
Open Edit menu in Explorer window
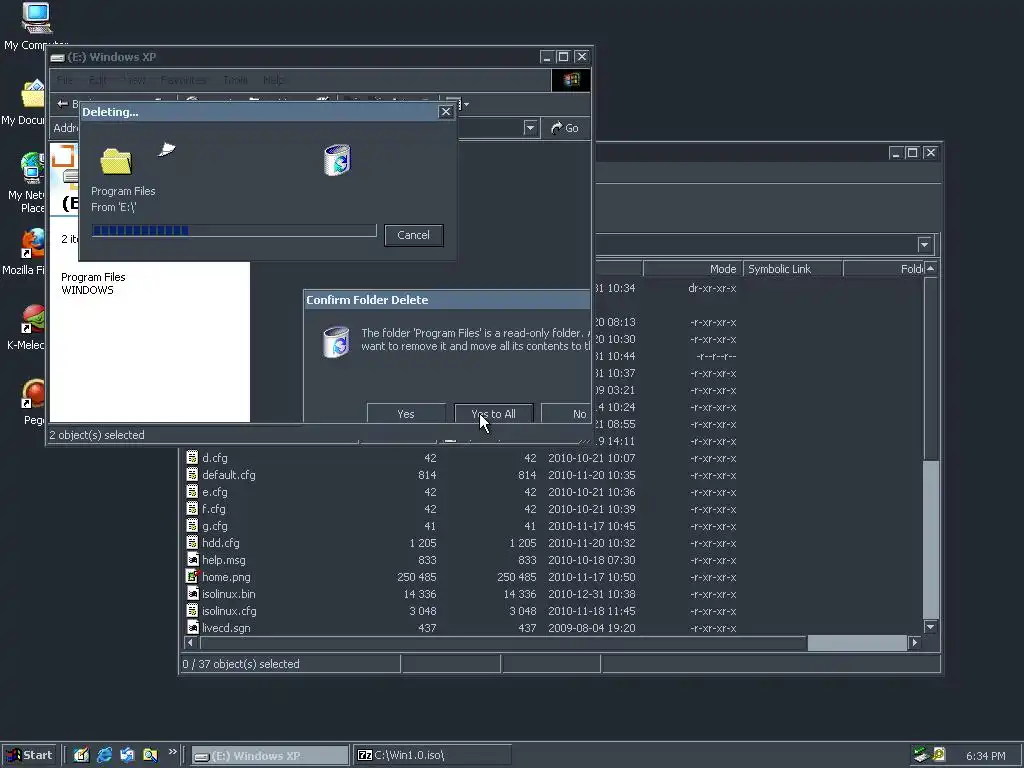[97, 80]
